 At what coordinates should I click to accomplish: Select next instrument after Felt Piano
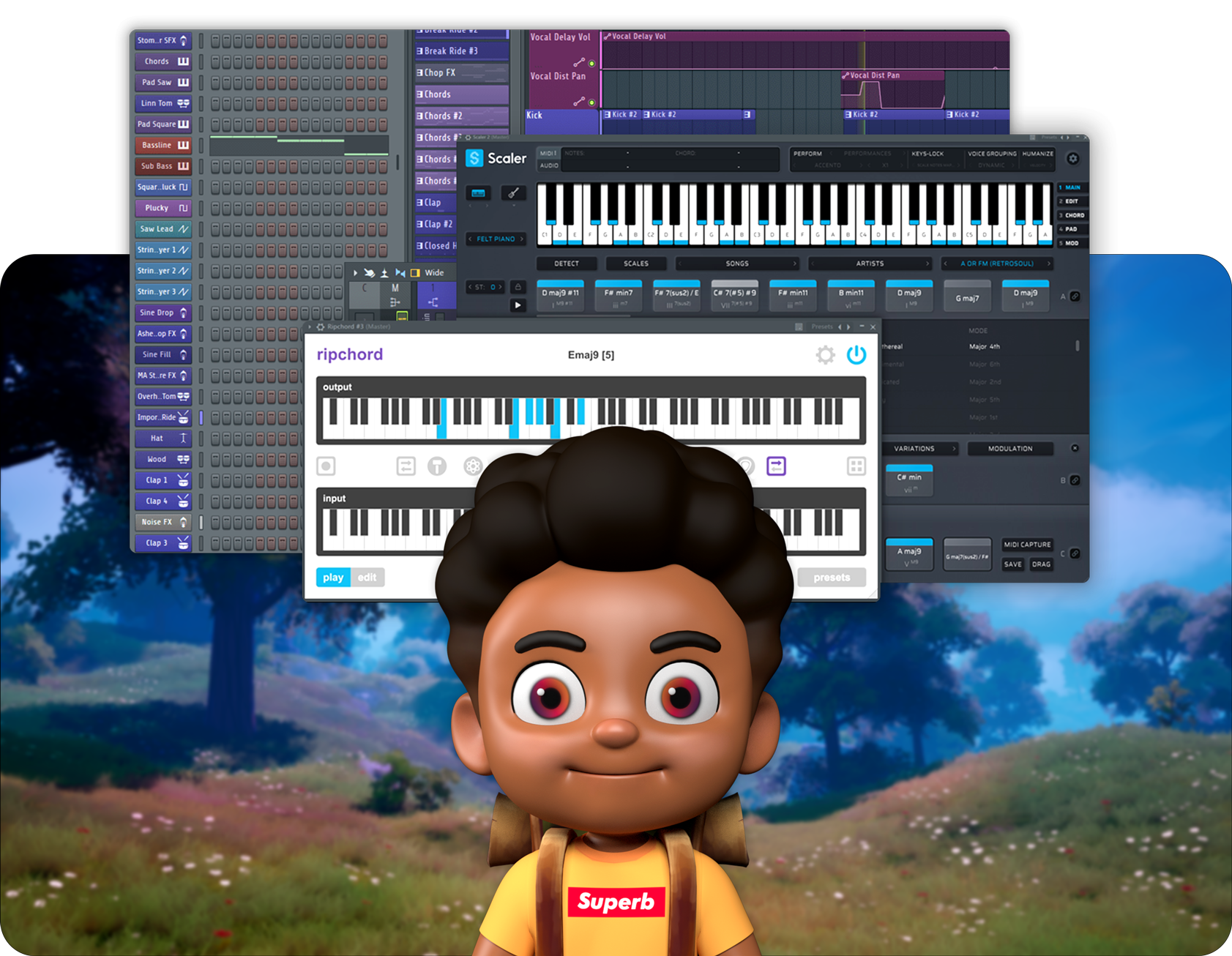click(522, 239)
